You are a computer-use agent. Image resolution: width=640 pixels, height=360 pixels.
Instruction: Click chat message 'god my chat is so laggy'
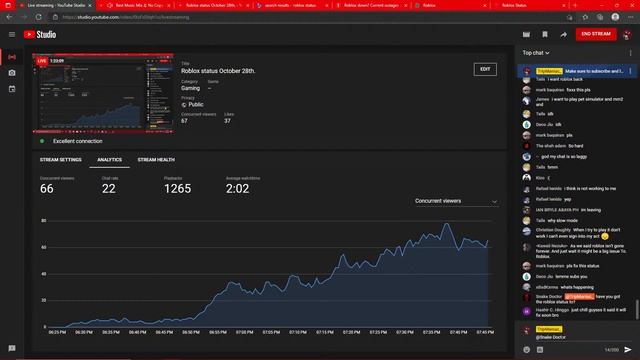click(564, 157)
